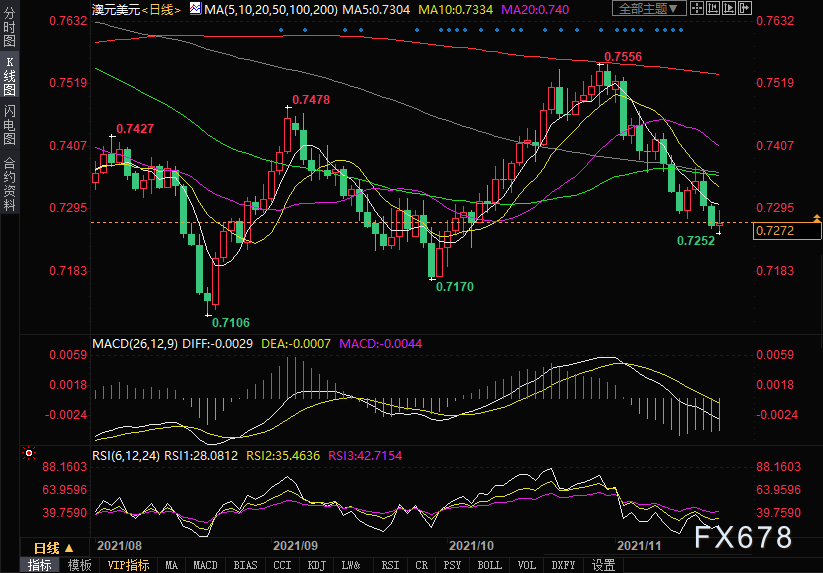
Task: Click the shift-chart-left axis icon
Action: (713, 8)
